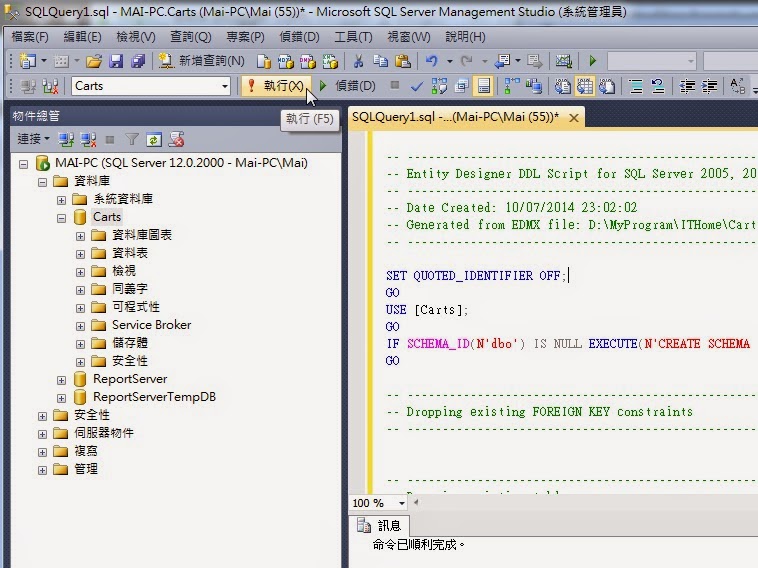Open the 查詢(Q) menu

click(191, 37)
